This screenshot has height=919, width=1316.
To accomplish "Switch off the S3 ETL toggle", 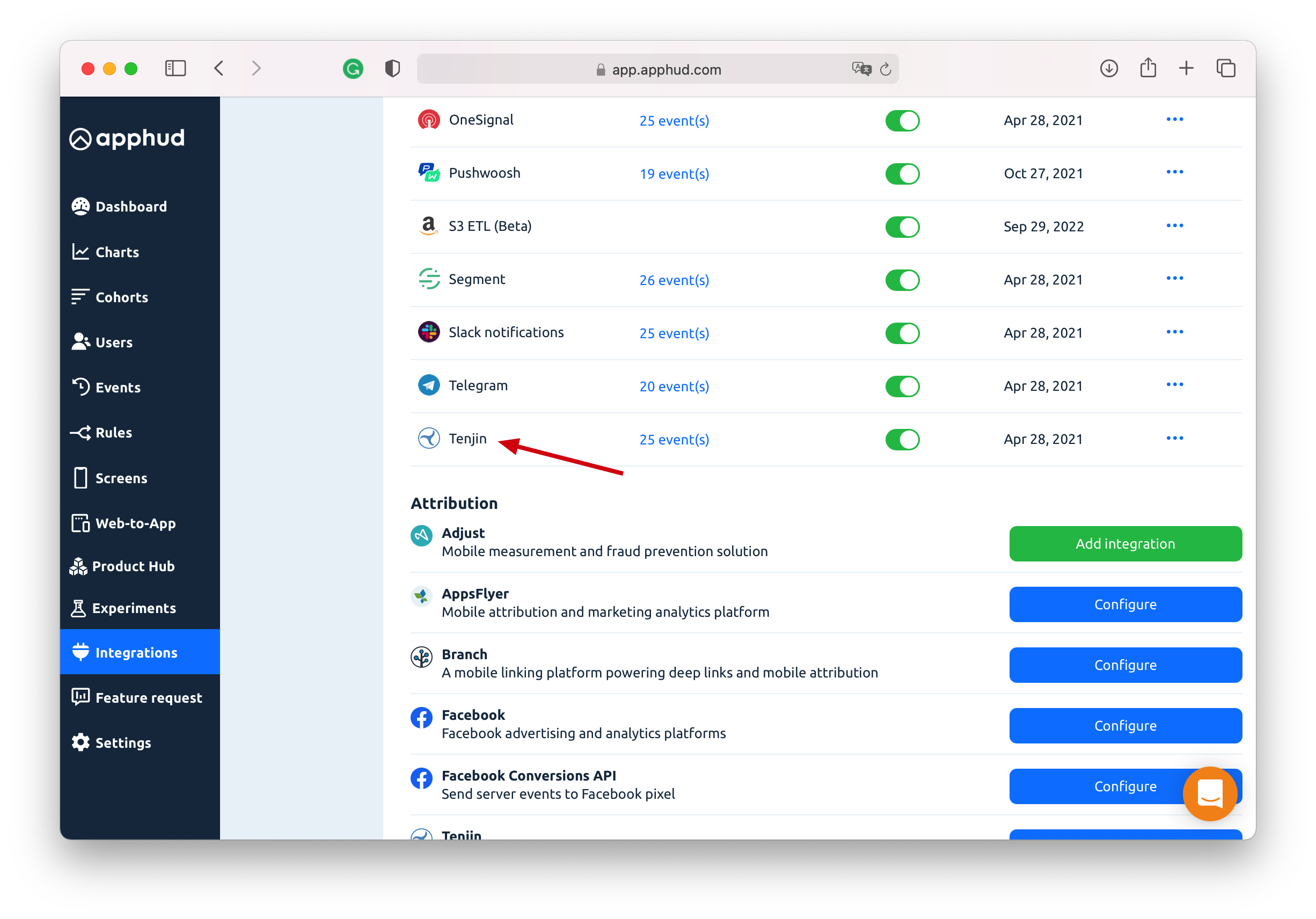I will pos(902,227).
